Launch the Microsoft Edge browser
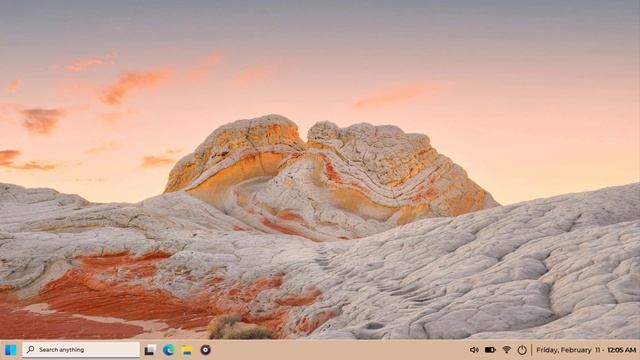The width and height of the screenshot is (640, 360). (168, 350)
